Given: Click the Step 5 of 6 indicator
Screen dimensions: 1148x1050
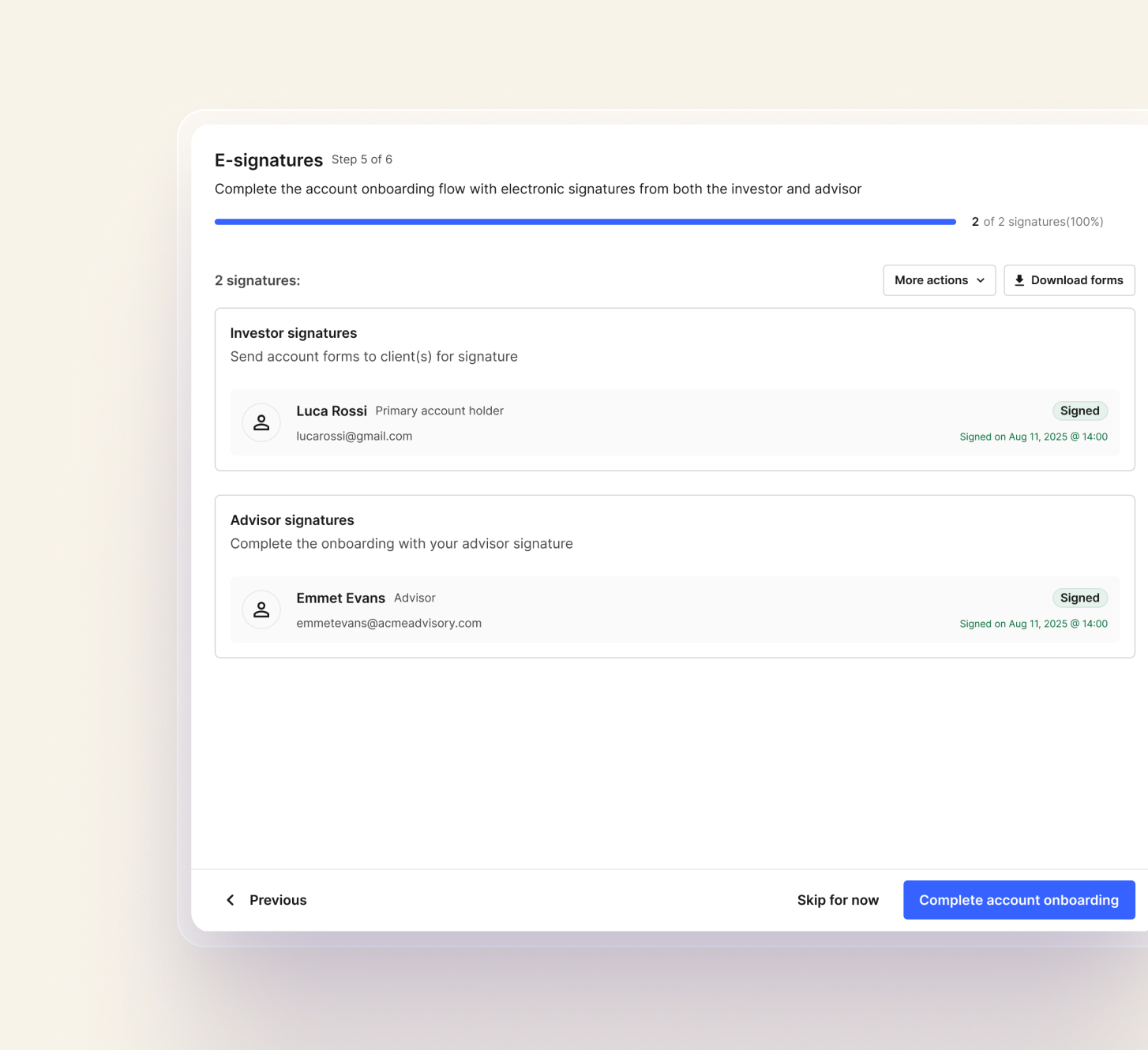Looking at the screenshot, I should click(362, 159).
